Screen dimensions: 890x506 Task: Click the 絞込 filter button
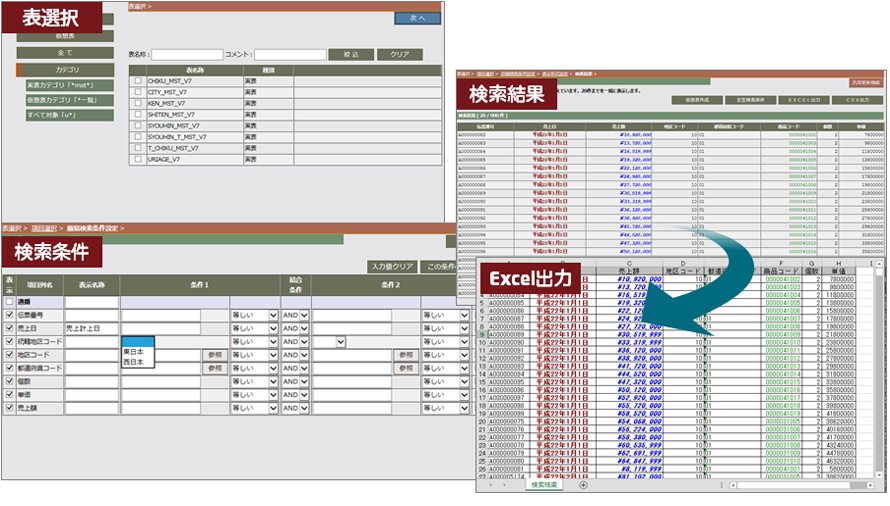coord(351,55)
